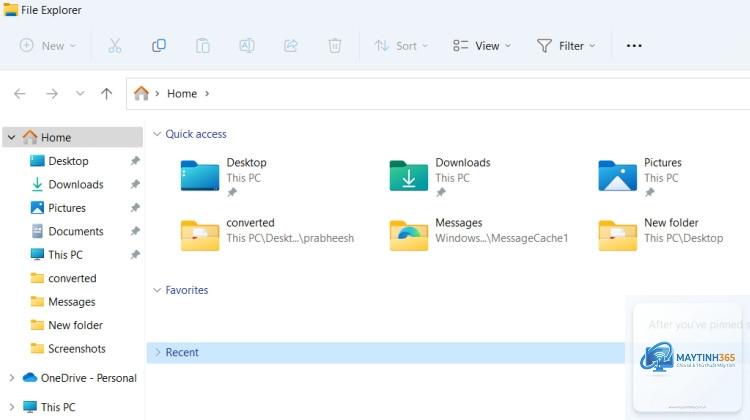Image resolution: width=750 pixels, height=420 pixels.
Task: Open the Pictures folder in Quick access
Action: [x=640, y=177]
